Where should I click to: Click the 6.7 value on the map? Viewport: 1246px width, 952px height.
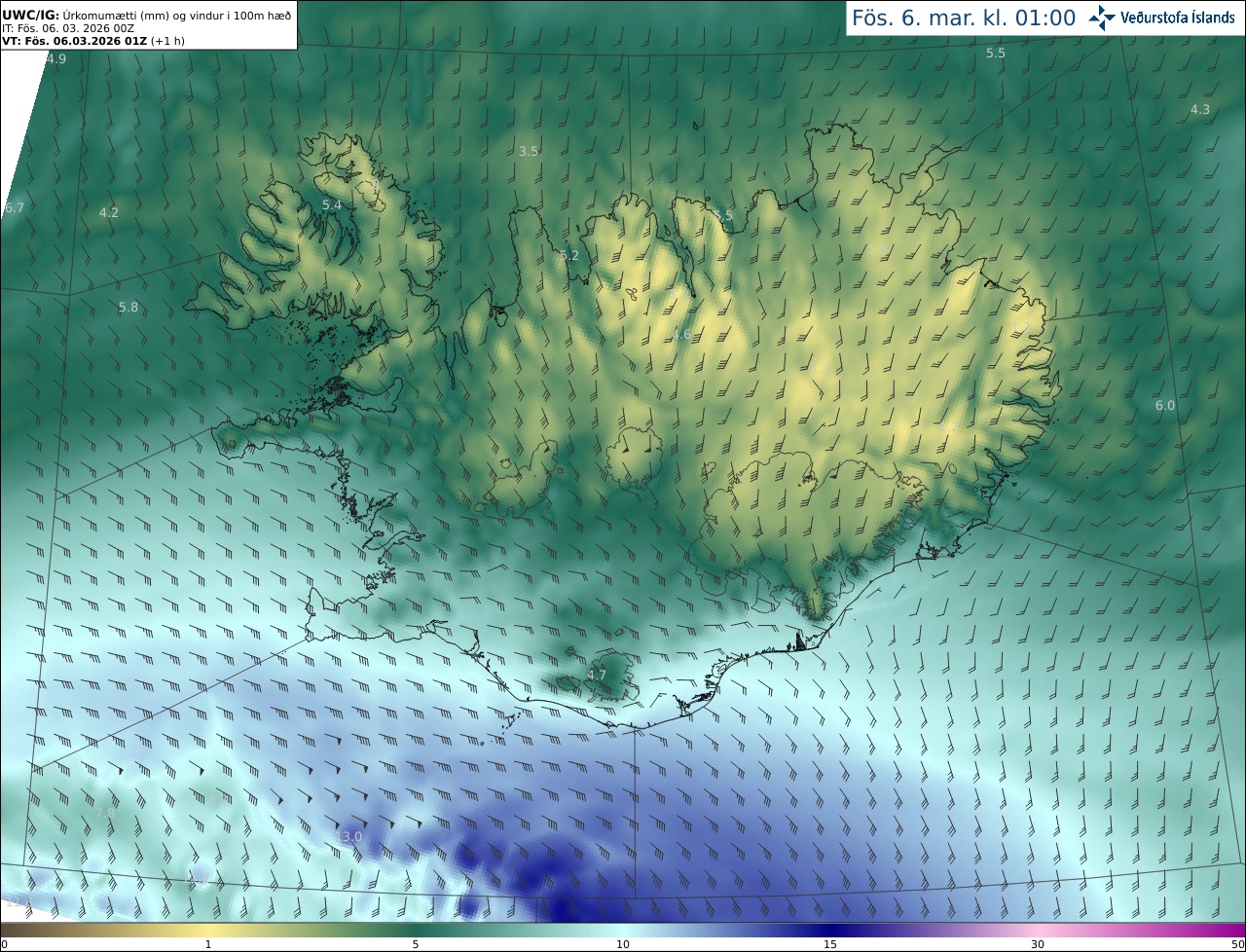coord(14,207)
